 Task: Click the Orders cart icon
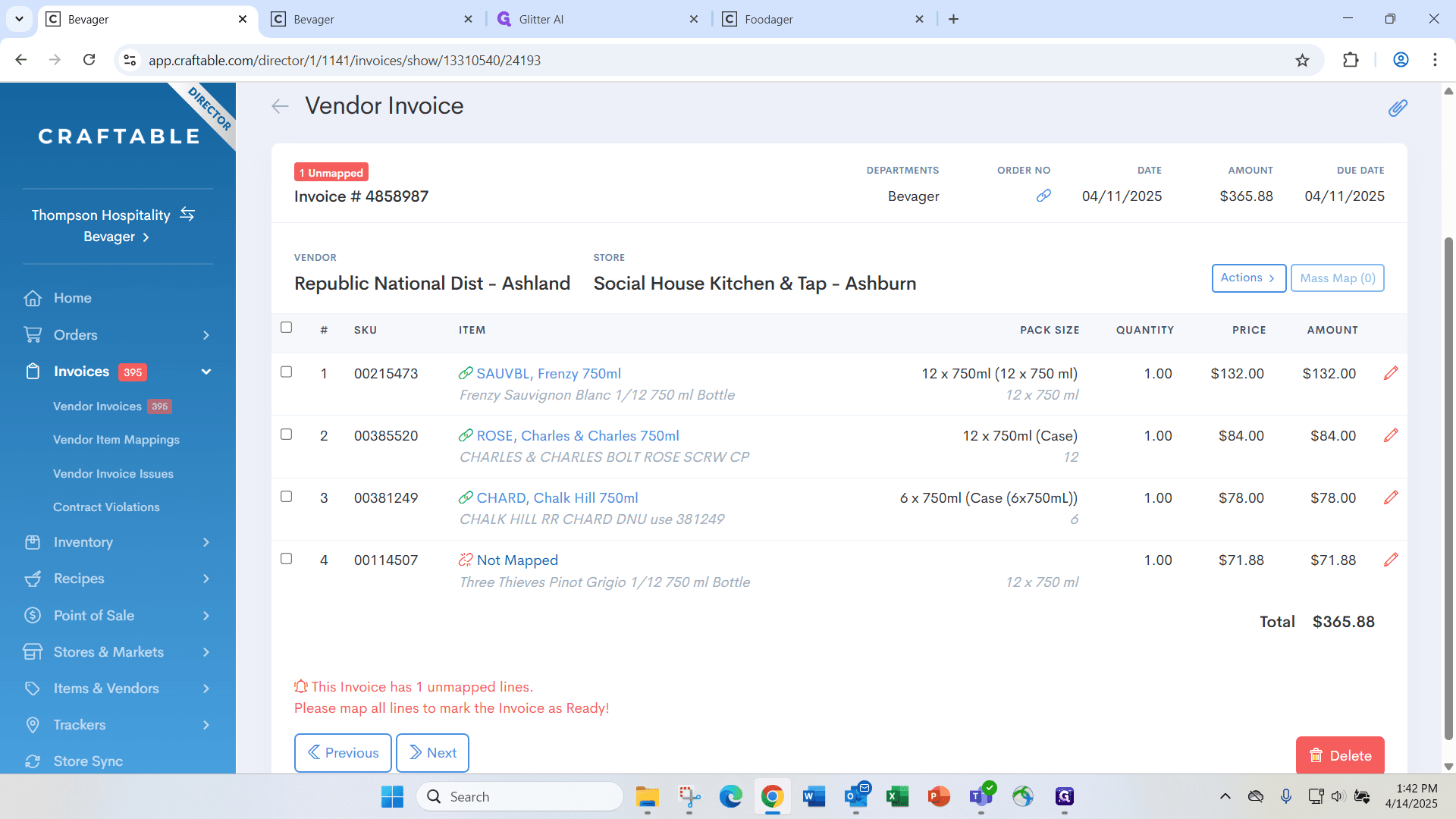tap(33, 334)
